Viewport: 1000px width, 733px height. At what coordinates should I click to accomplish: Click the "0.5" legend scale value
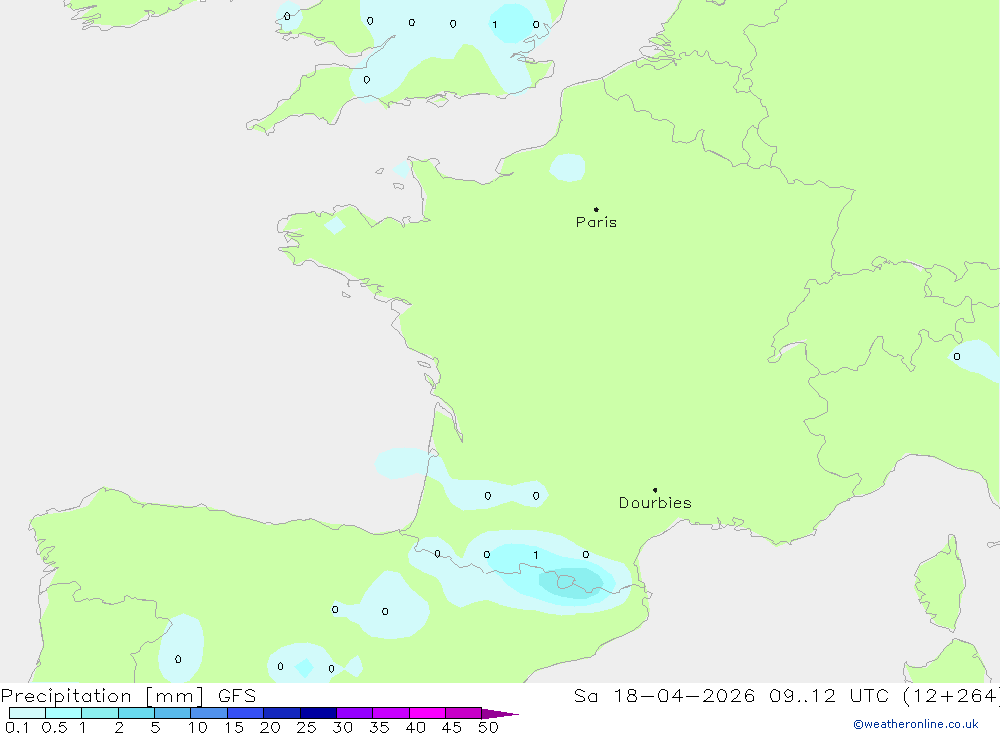(x=54, y=727)
